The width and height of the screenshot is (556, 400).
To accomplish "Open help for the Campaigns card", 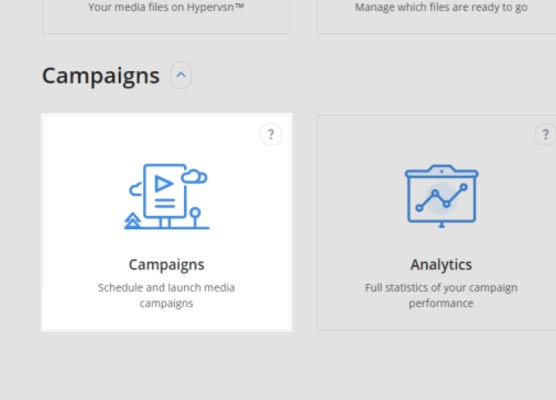I will tap(271, 134).
